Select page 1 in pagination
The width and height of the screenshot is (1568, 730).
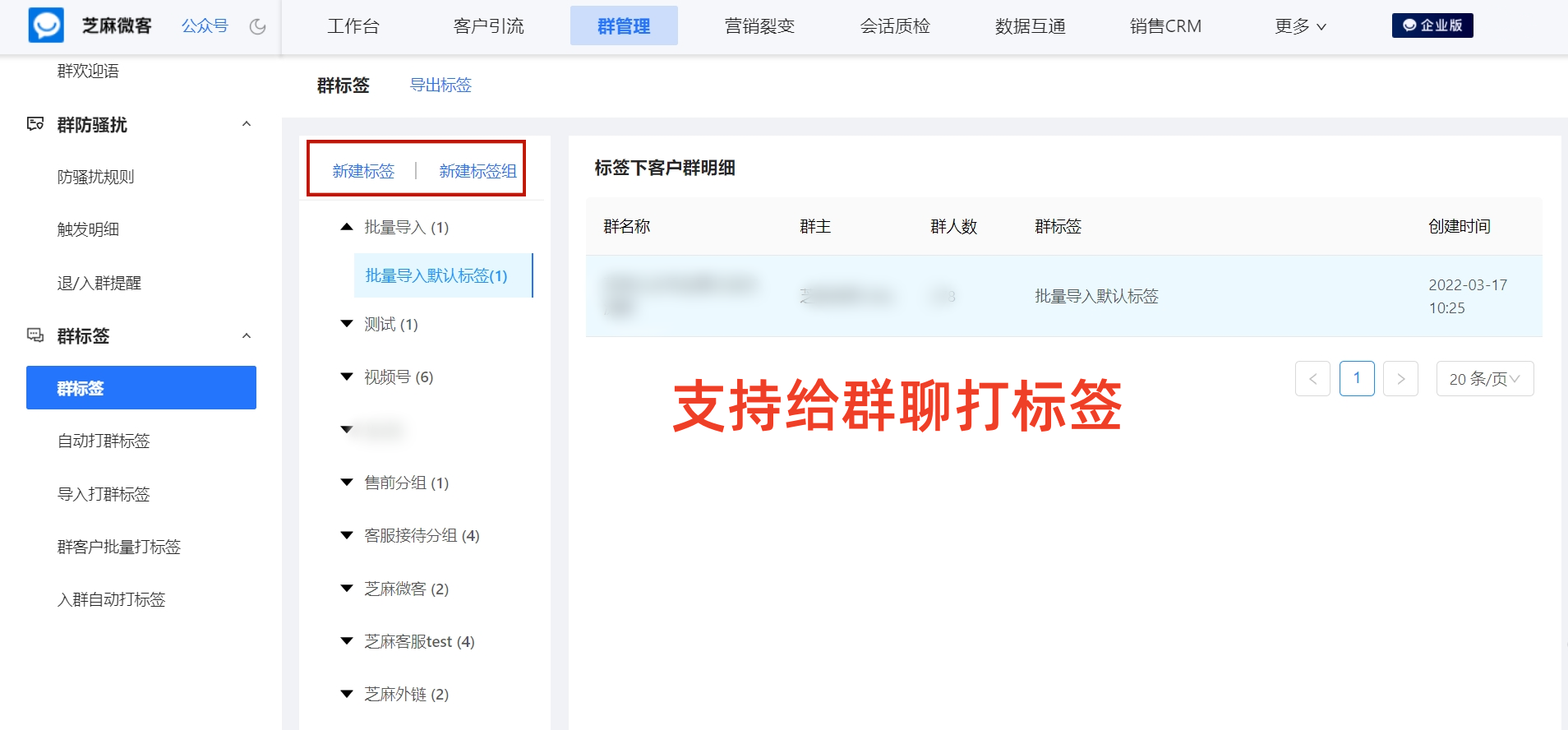click(1357, 378)
